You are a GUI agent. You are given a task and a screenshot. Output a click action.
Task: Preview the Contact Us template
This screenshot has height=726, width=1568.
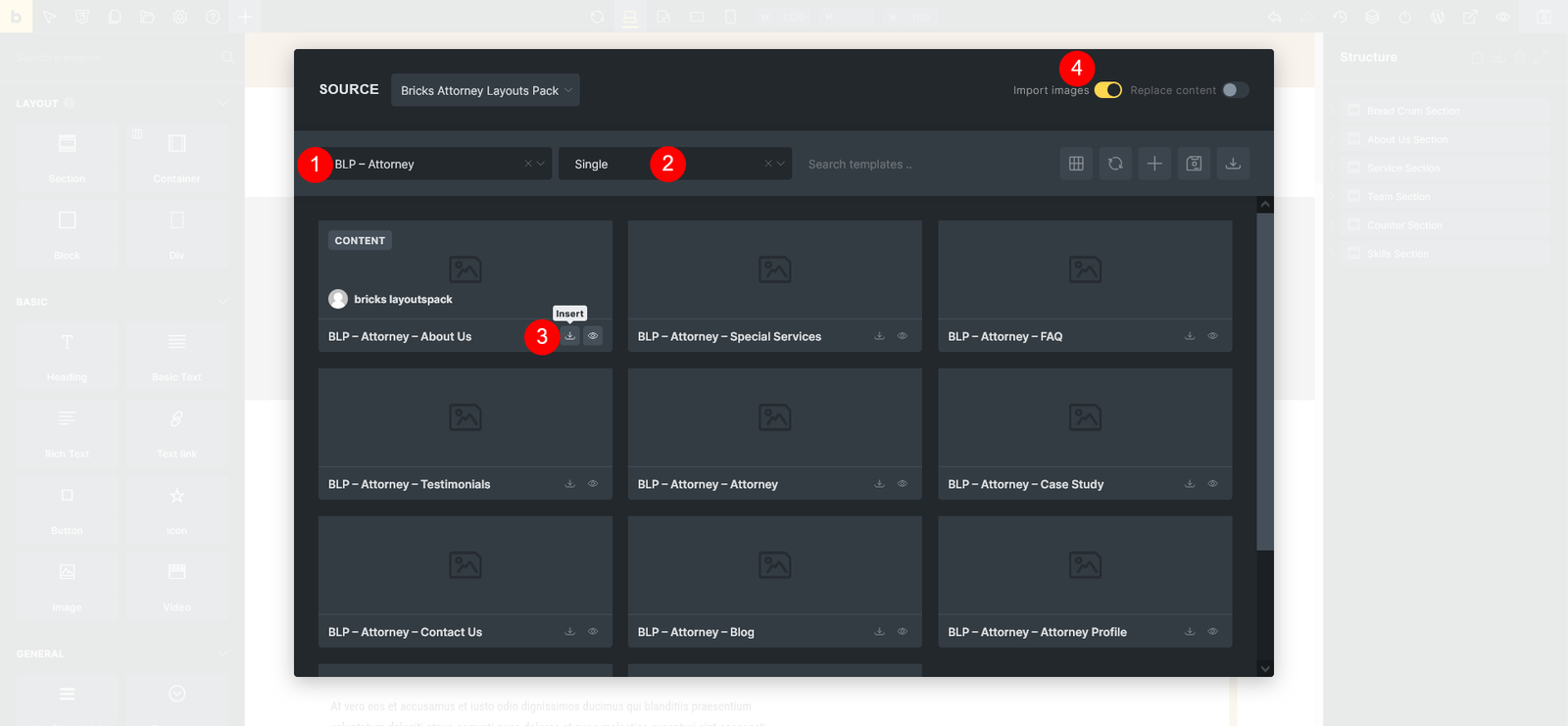(593, 632)
